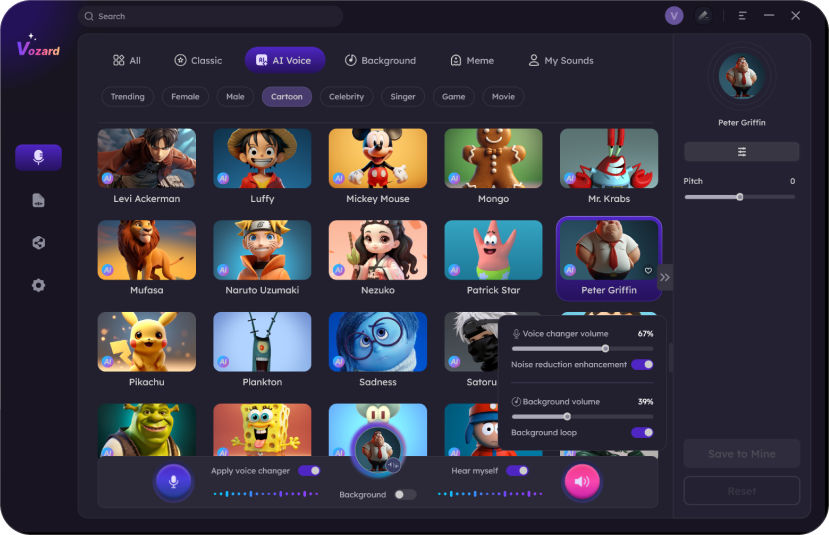Toggle the Hear myself switch
The width and height of the screenshot is (829, 535).
[517, 471]
